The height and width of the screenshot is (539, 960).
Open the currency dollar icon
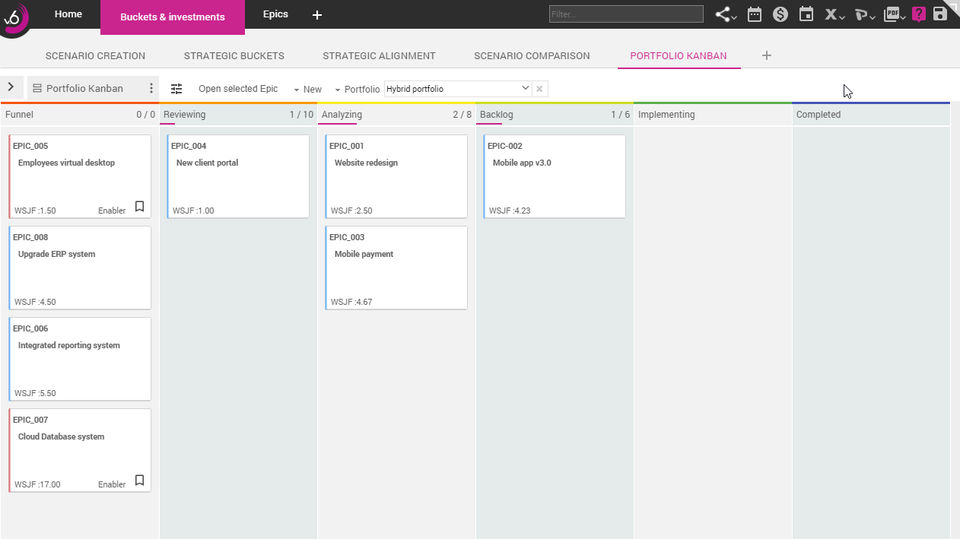pos(780,14)
